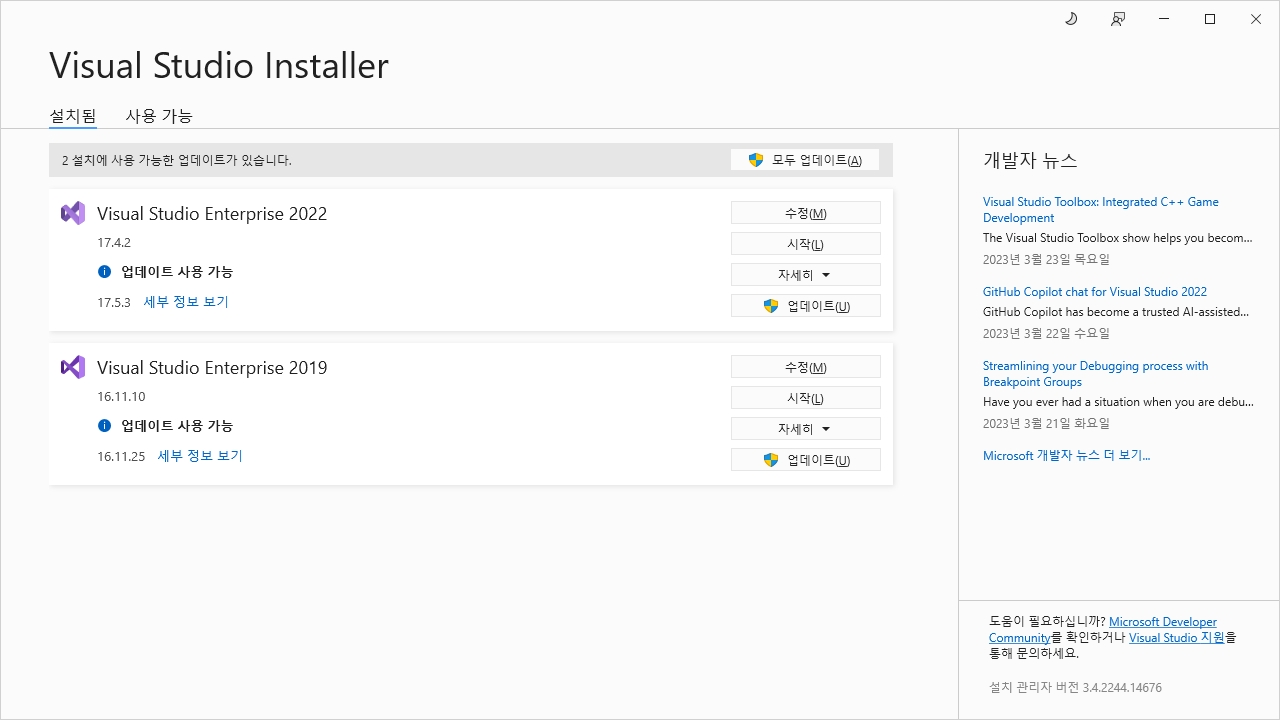The image size is (1280, 720).
Task: Switch to the 설치됨 tab
Action: [x=73, y=116]
